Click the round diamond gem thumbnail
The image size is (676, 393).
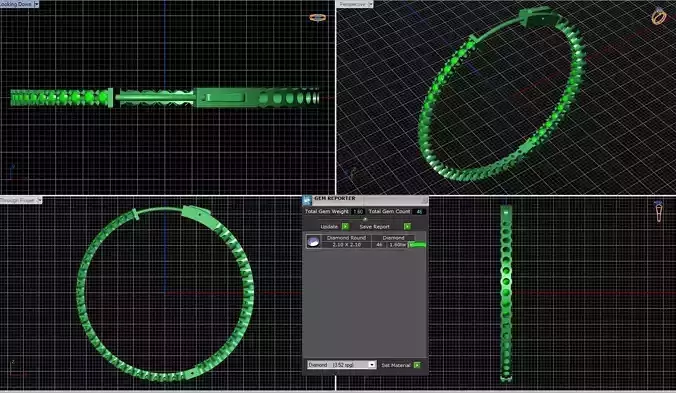313,241
